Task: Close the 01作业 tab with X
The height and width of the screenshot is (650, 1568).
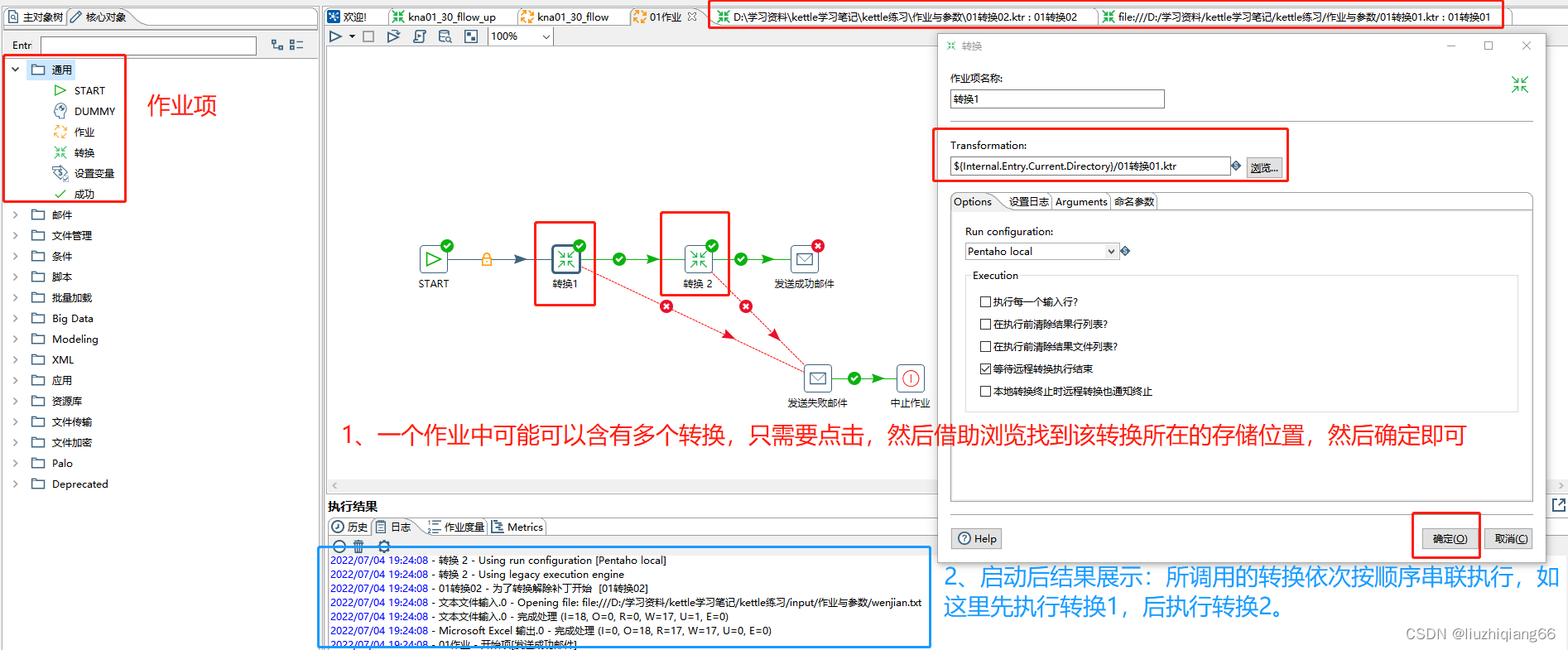Action: 692,17
